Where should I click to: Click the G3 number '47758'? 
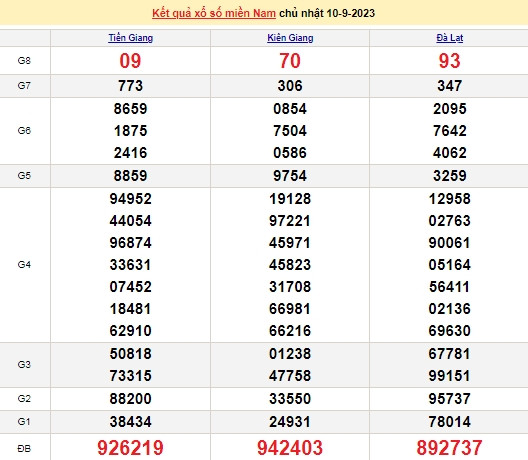(x=290, y=376)
